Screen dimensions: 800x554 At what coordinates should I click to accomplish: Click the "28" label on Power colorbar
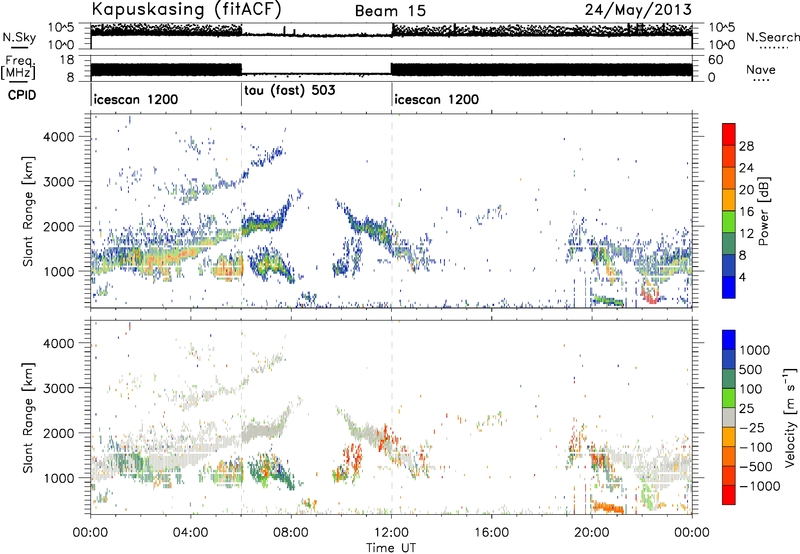746,146
